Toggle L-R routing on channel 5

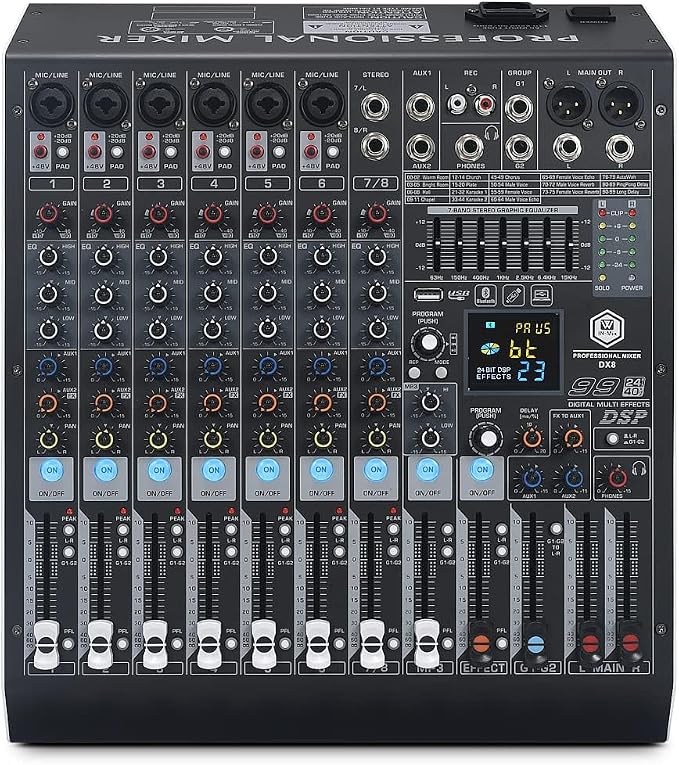coord(284,530)
